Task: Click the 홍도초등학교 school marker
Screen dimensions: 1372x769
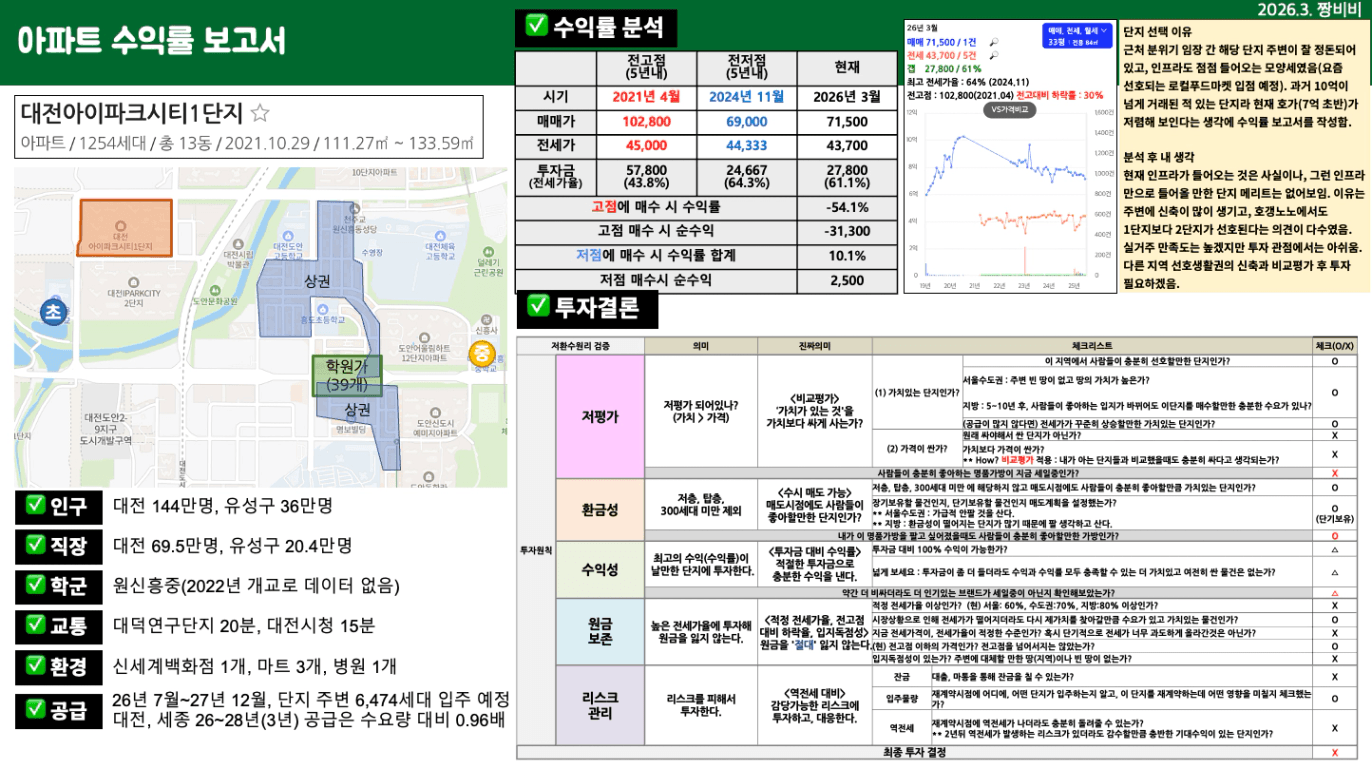Action: (321, 308)
